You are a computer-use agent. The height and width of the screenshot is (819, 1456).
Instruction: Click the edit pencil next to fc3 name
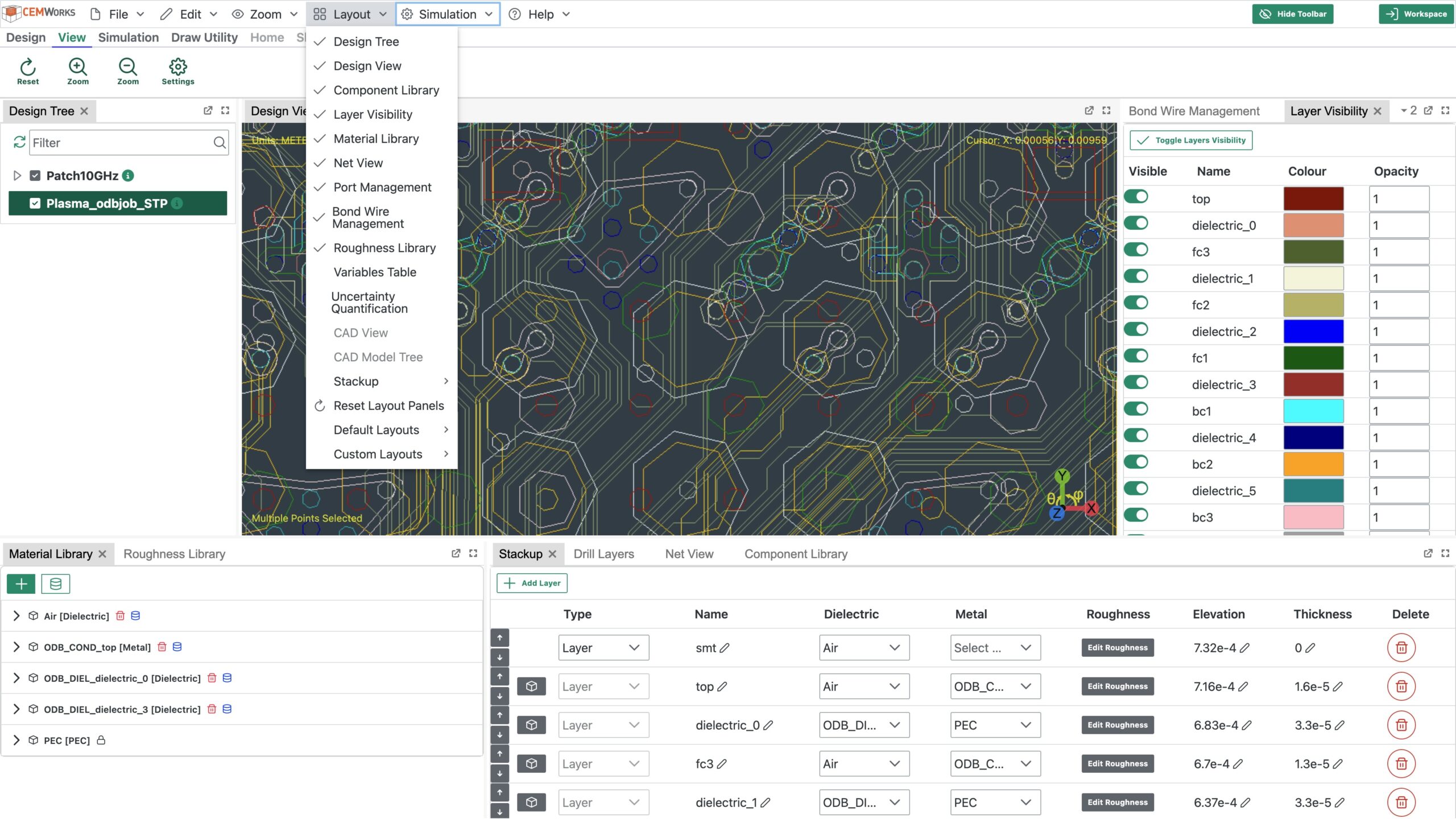(x=722, y=764)
